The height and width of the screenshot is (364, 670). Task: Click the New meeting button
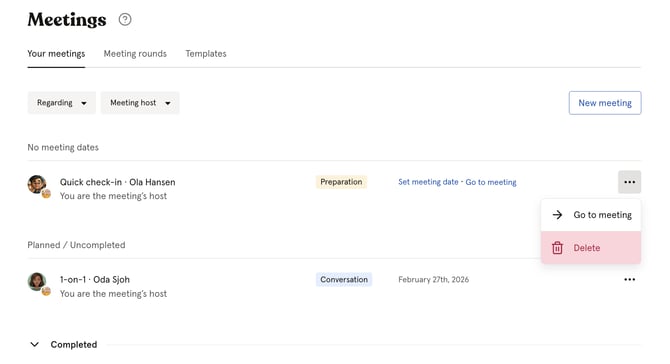pos(605,103)
